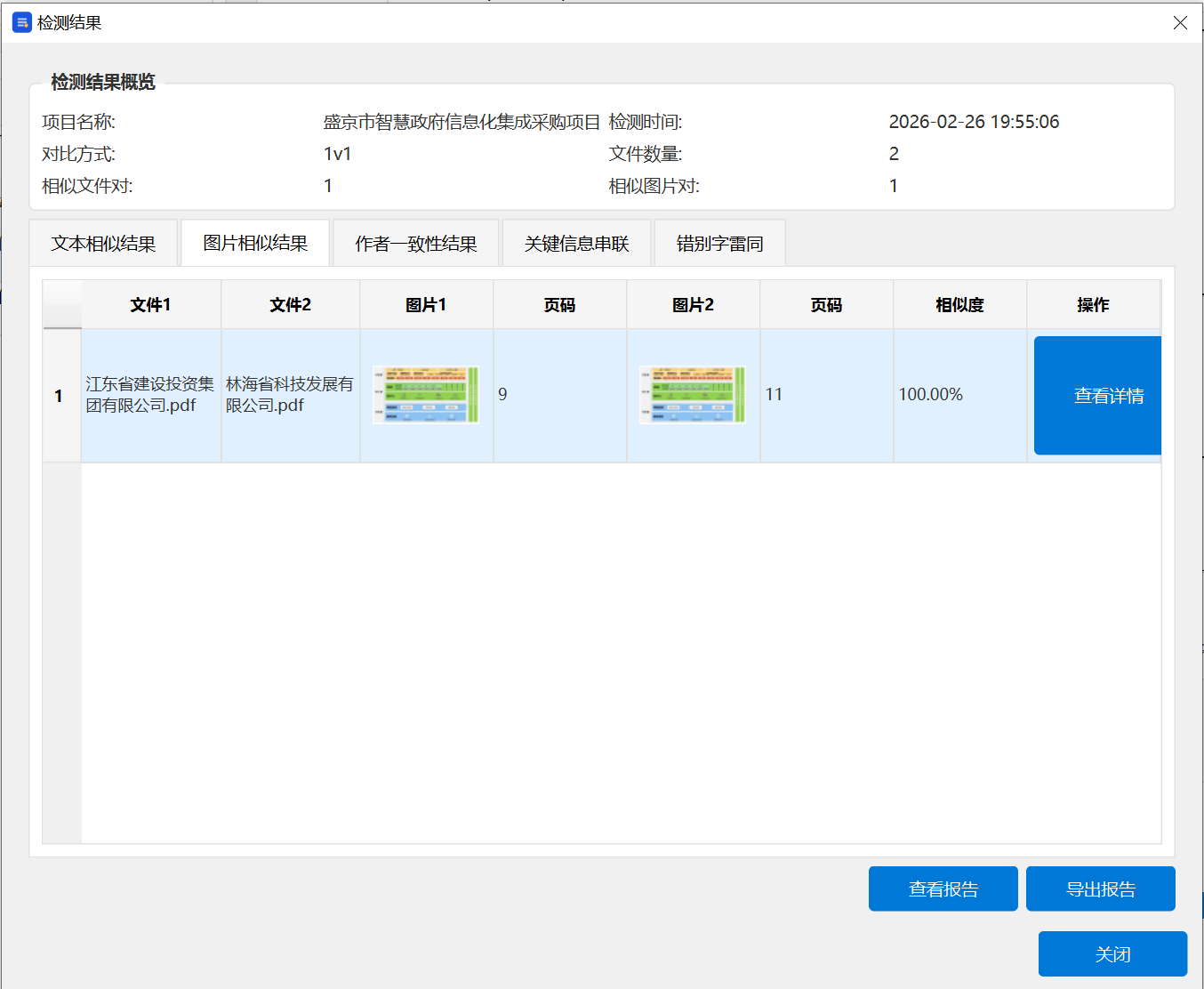Screen dimensions: 1204x989
Task: Click the 查看详情 button in the result row
Action: point(1096,395)
